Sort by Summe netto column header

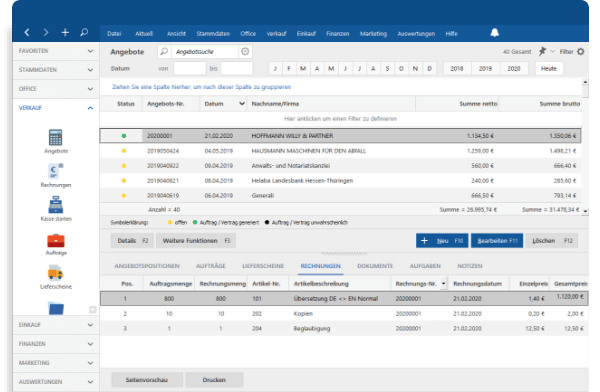pos(457,104)
